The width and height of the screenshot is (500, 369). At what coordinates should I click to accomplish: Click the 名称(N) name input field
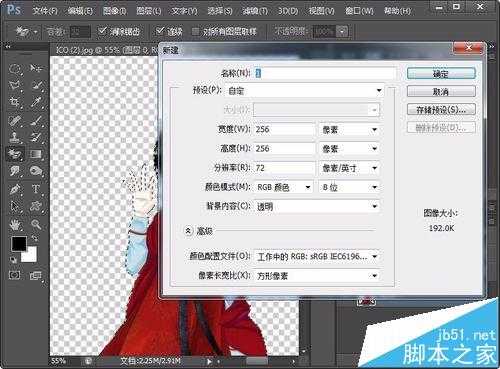(325, 73)
